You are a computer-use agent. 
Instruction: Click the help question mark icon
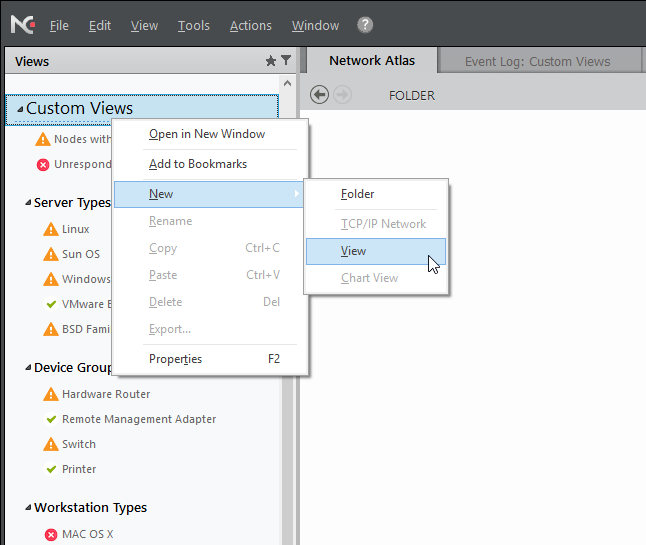365,25
